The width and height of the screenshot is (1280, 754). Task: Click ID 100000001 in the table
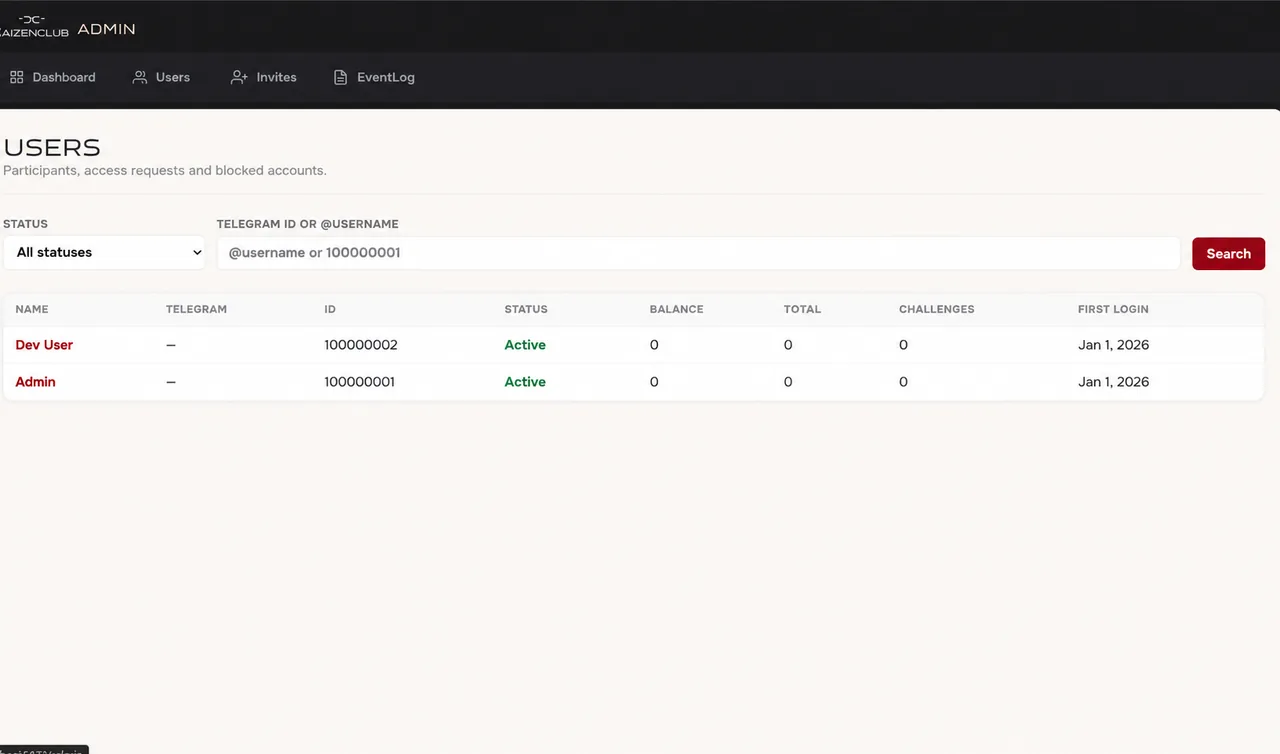click(x=360, y=382)
